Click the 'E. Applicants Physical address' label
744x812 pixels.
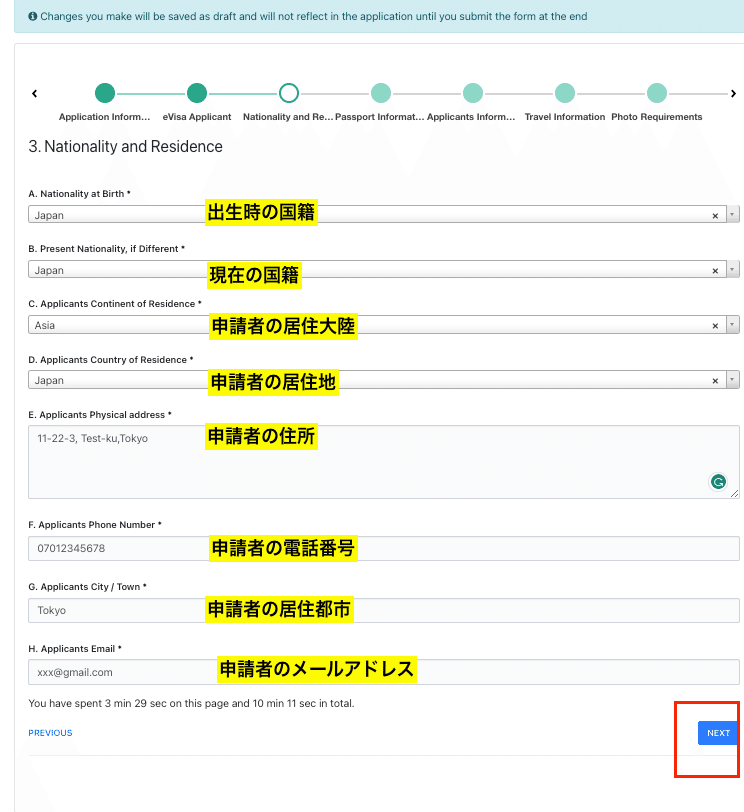[x=100, y=415]
